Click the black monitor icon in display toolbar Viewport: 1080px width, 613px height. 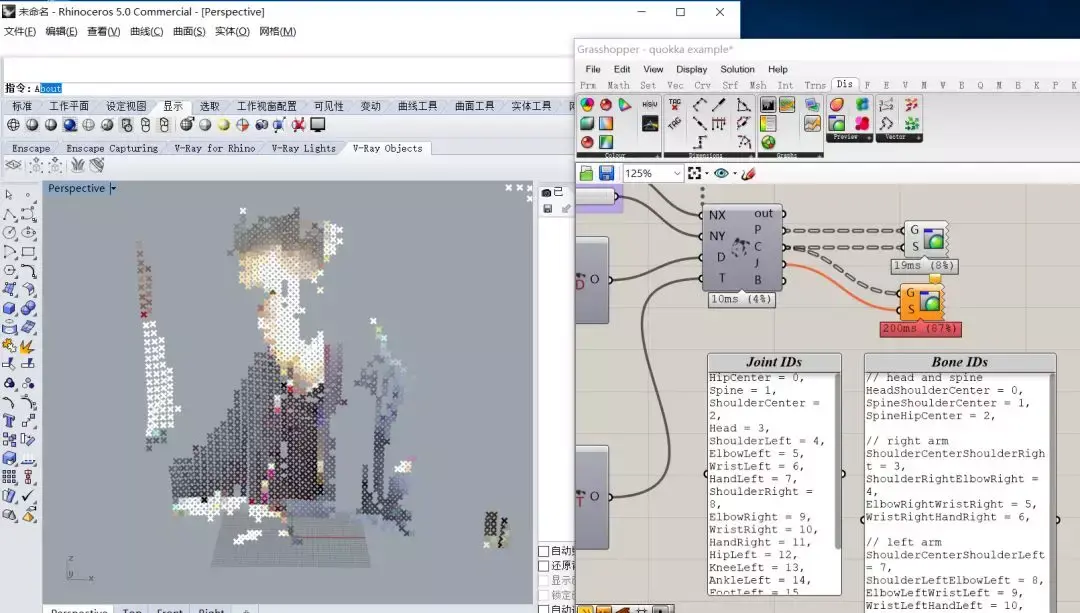pyautogui.click(x=318, y=125)
